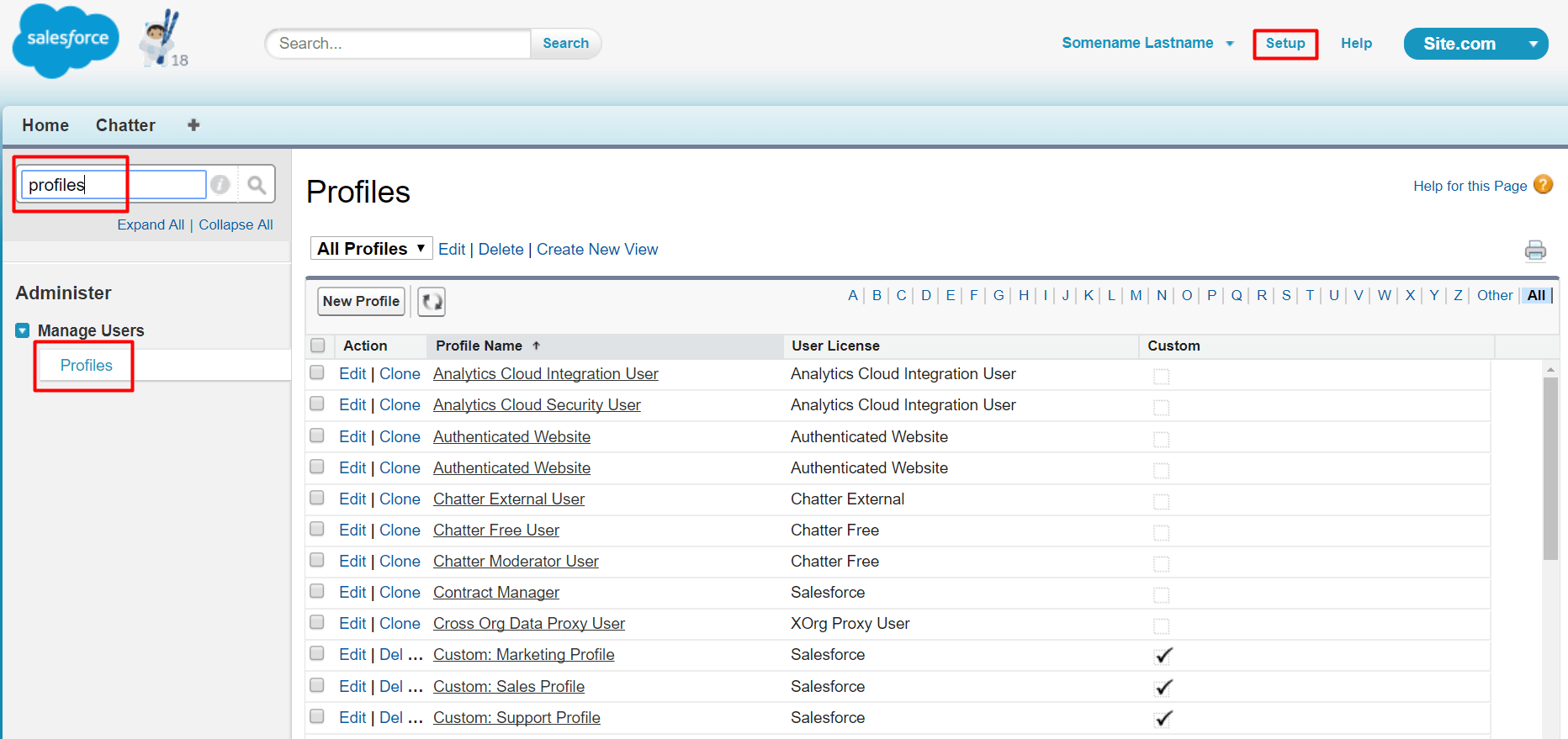The width and height of the screenshot is (1568, 739).
Task: Click the Astro mascot release icon
Action: pos(159,39)
